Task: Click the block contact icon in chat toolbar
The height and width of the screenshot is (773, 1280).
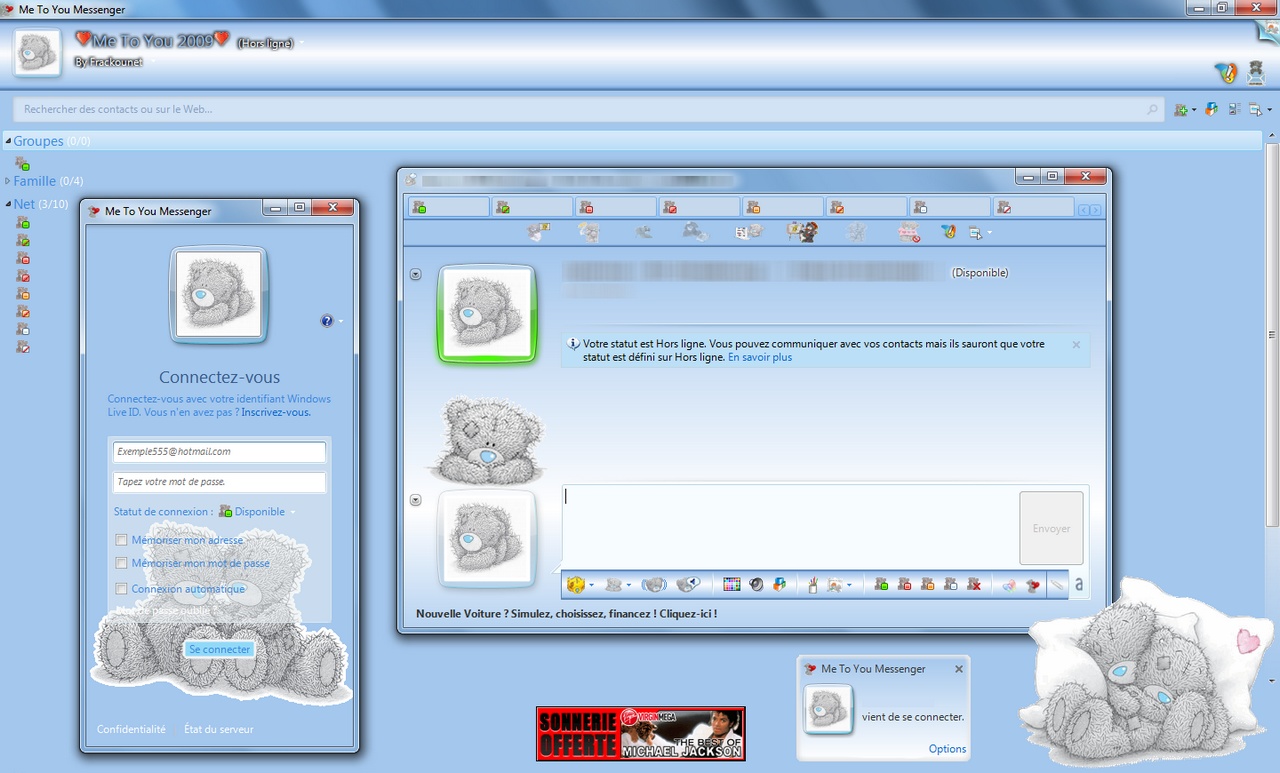Action: [908, 232]
